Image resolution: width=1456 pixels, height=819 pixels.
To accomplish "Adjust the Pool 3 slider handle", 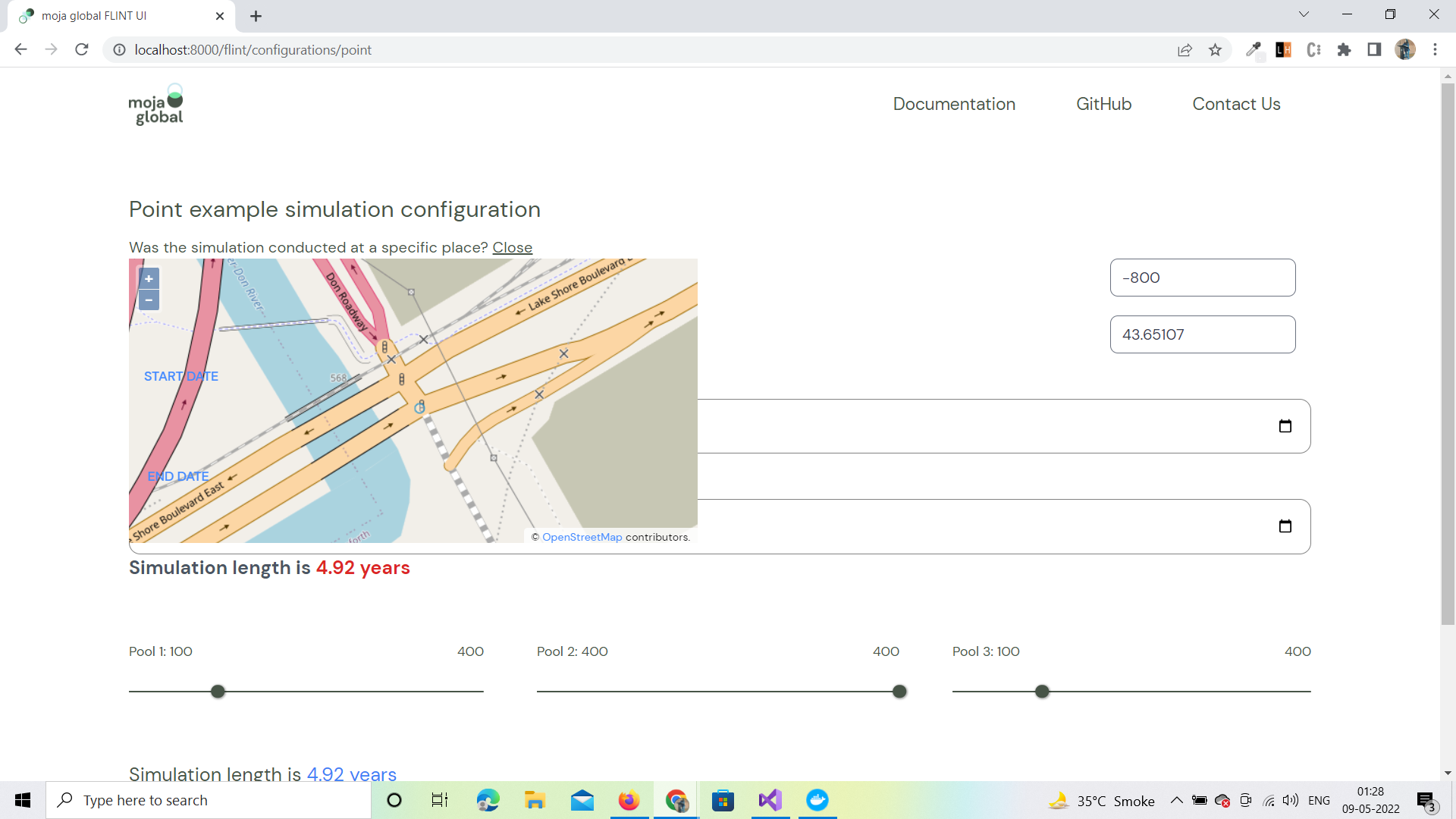I will click(x=1042, y=691).
